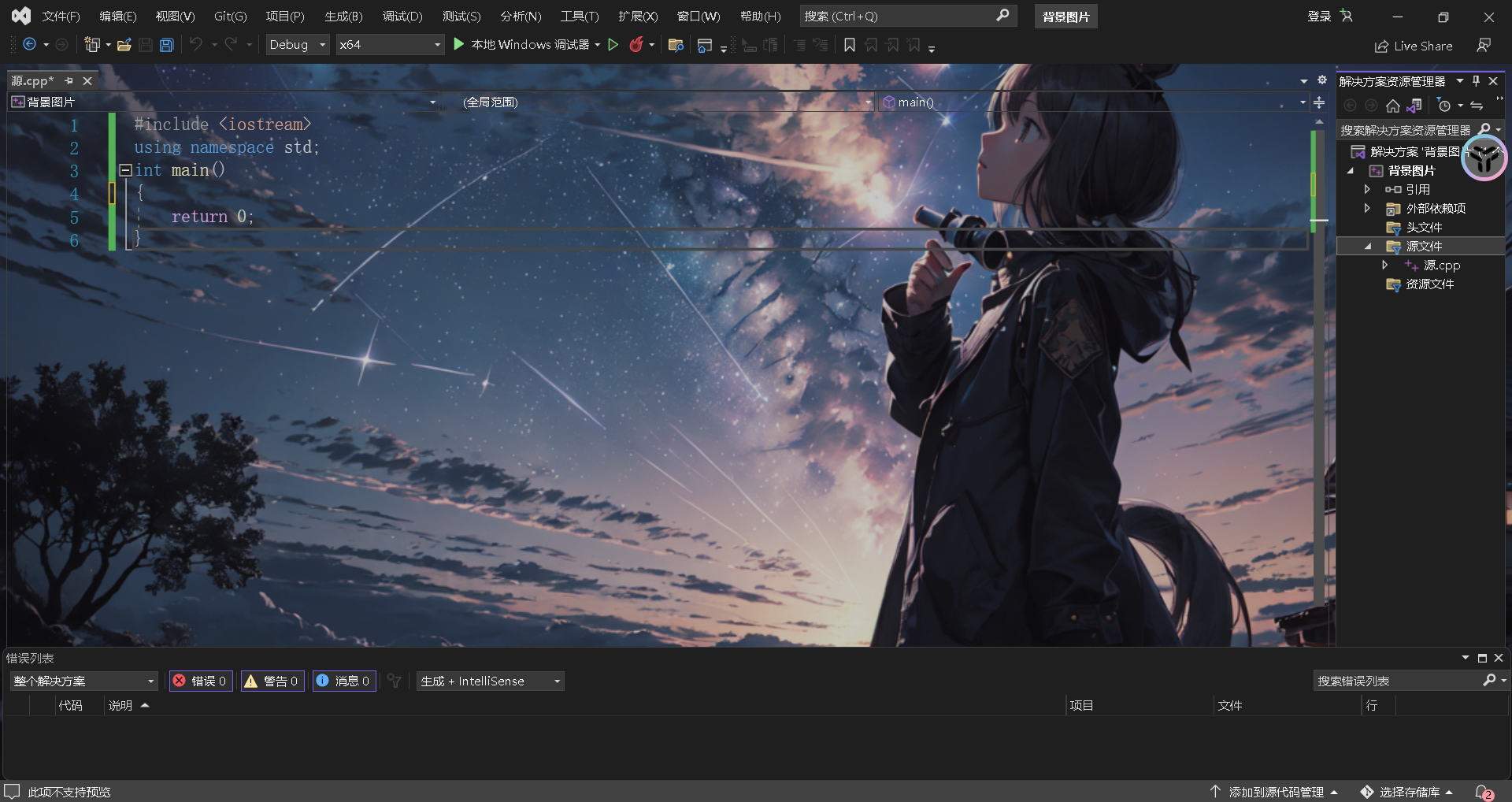
Task: Click the browser window toolbar icon
Action: coord(705,46)
